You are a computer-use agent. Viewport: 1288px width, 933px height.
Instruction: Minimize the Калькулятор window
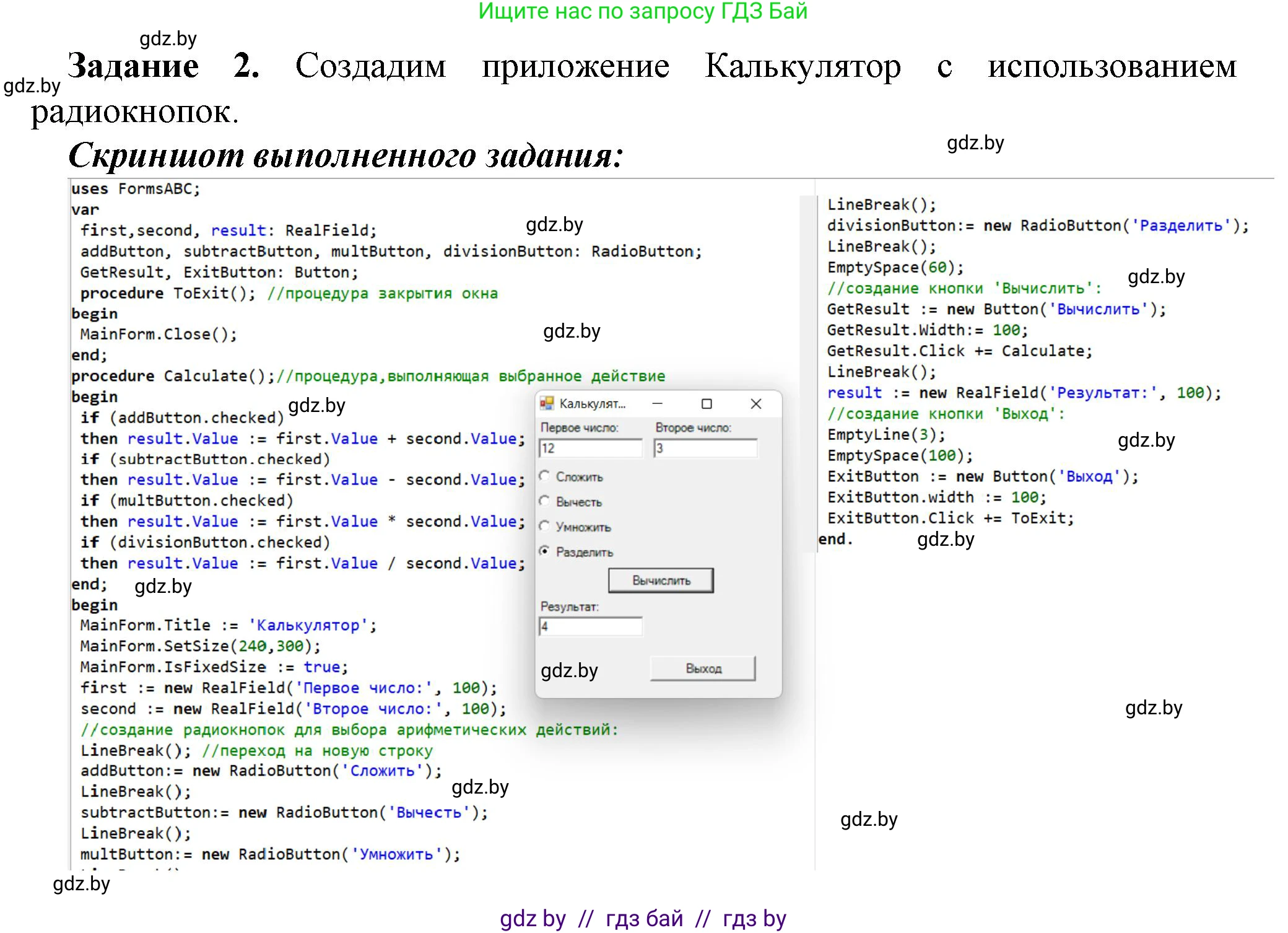point(658,403)
